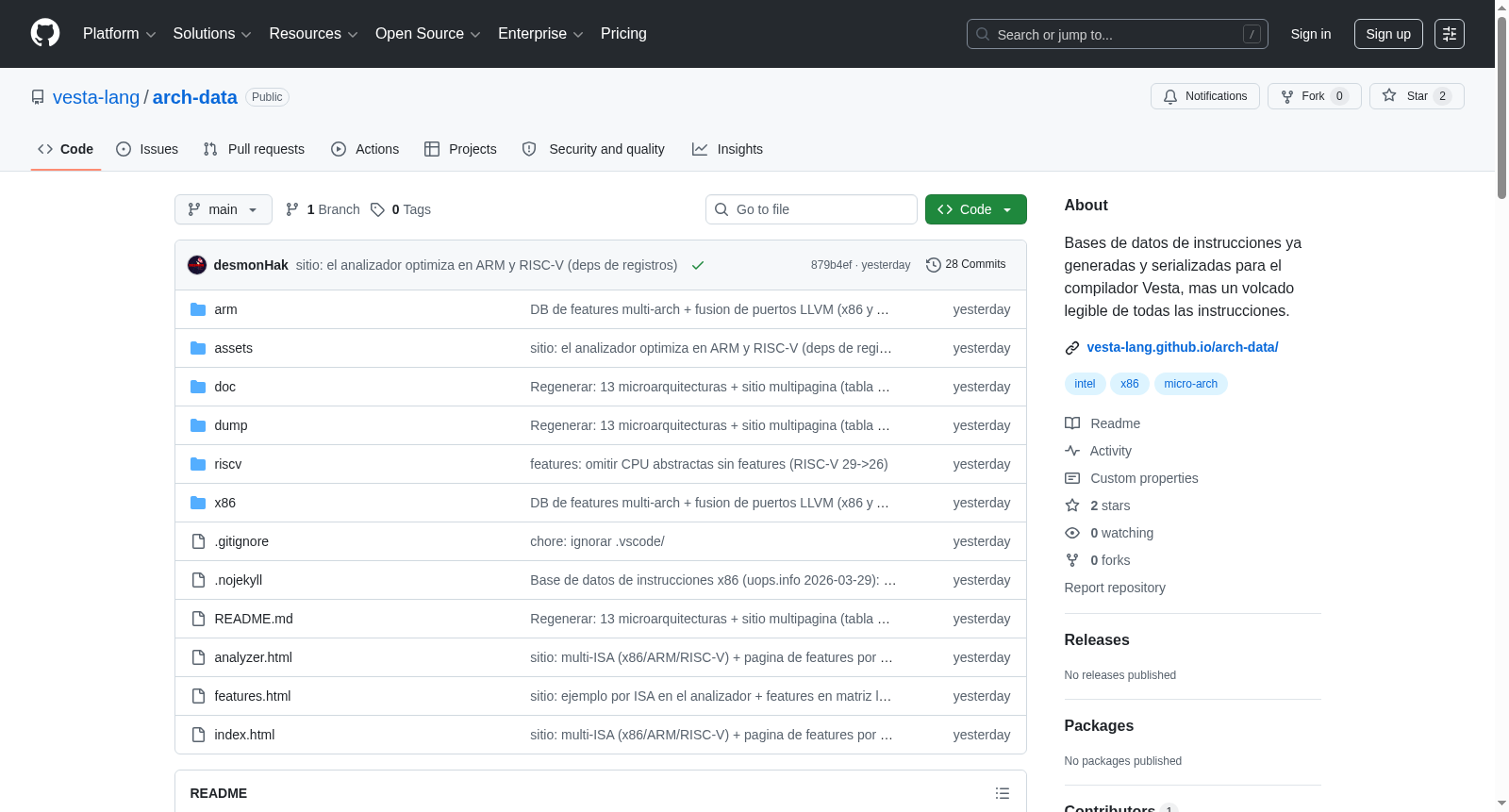Open the Pull requests tab
Image resolution: width=1509 pixels, height=812 pixels.
pos(254,149)
